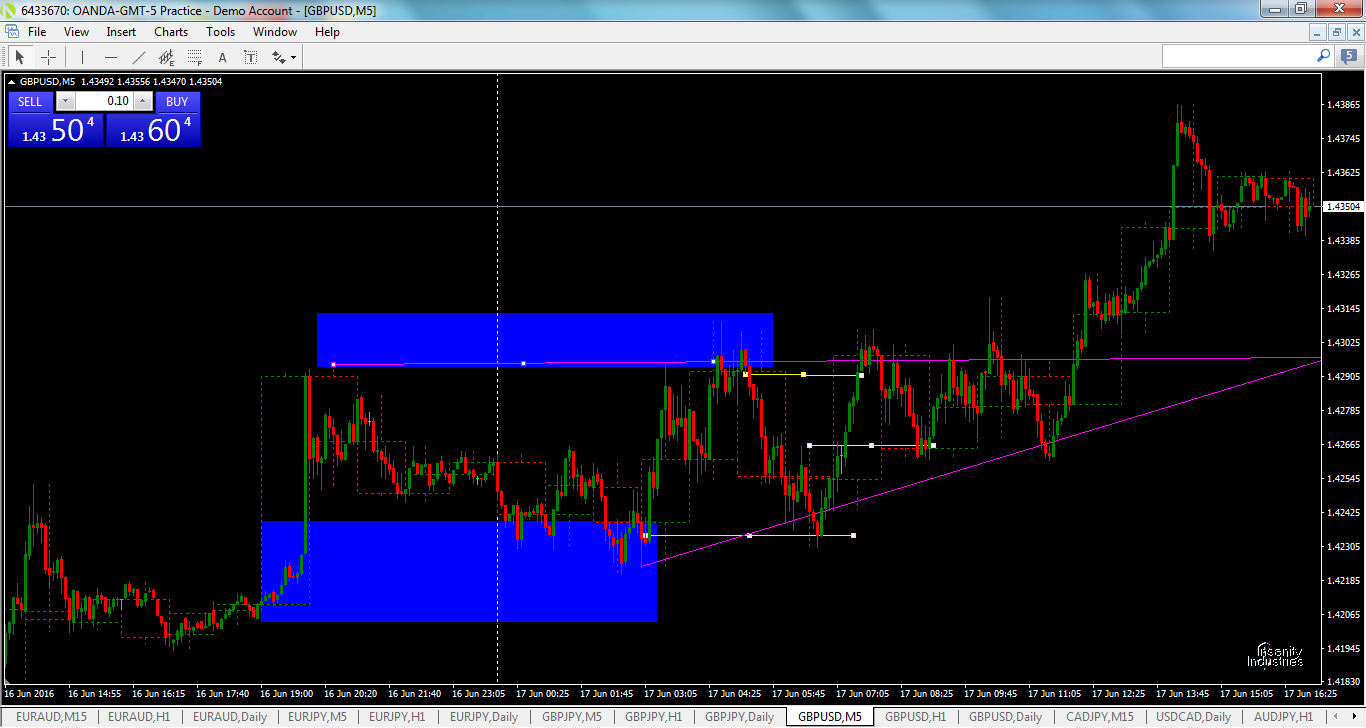Open the order volume dropdown

tap(66, 101)
